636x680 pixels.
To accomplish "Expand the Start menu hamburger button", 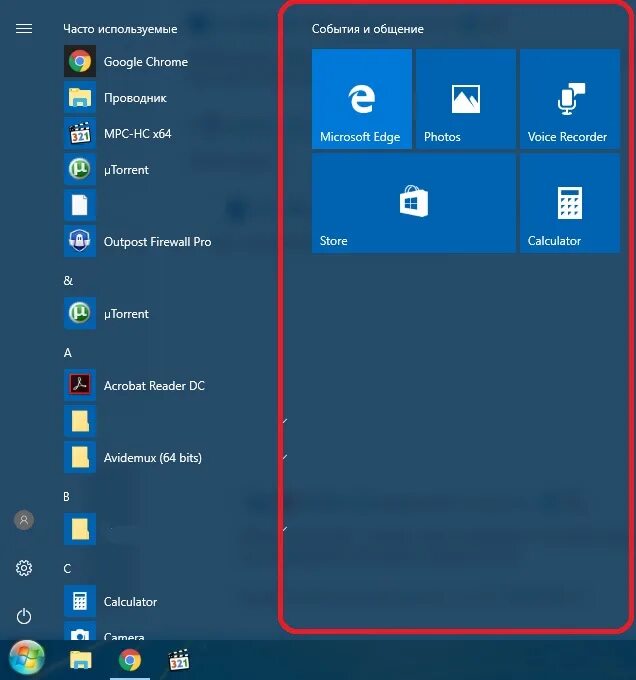I will pos(24,29).
